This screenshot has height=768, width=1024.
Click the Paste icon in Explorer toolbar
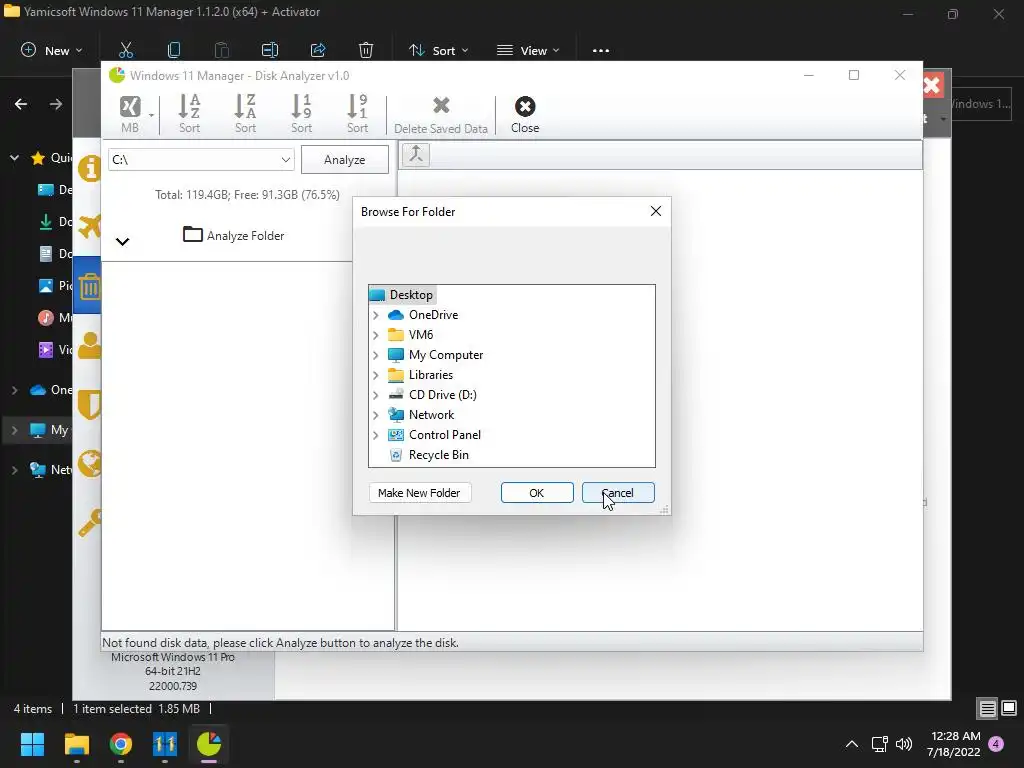tap(222, 50)
